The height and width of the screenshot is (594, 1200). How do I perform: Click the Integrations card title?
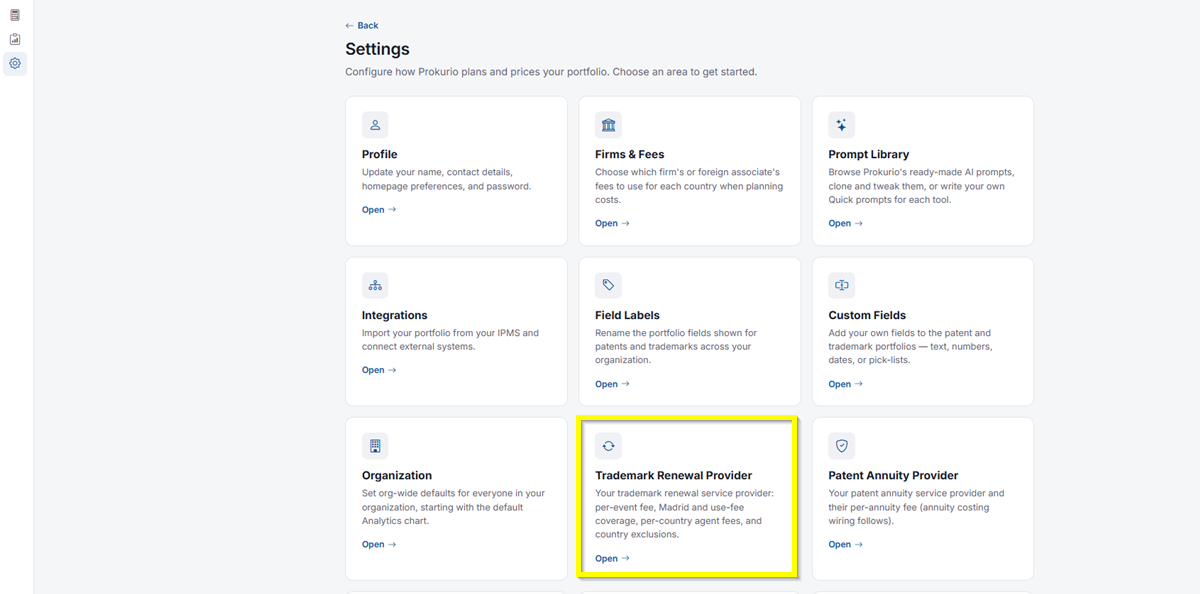[x=395, y=315]
